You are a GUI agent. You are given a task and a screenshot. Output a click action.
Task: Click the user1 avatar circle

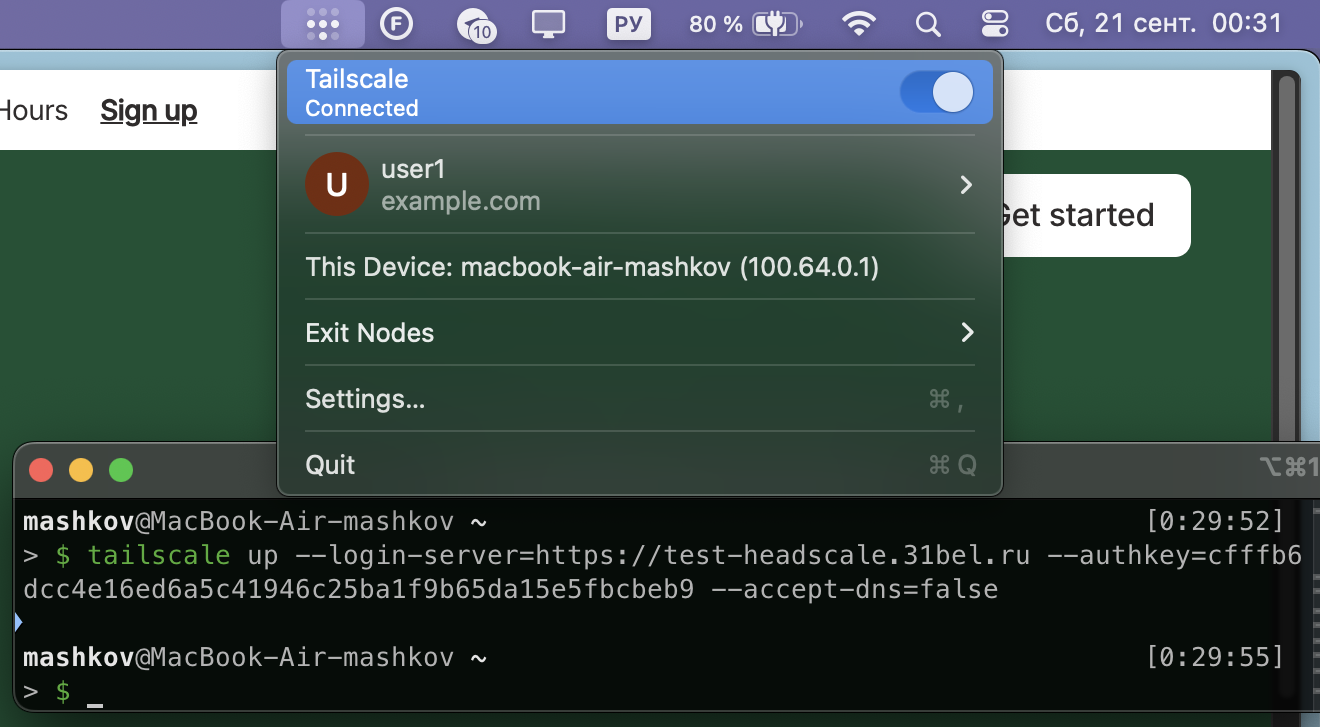coord(337,184)
